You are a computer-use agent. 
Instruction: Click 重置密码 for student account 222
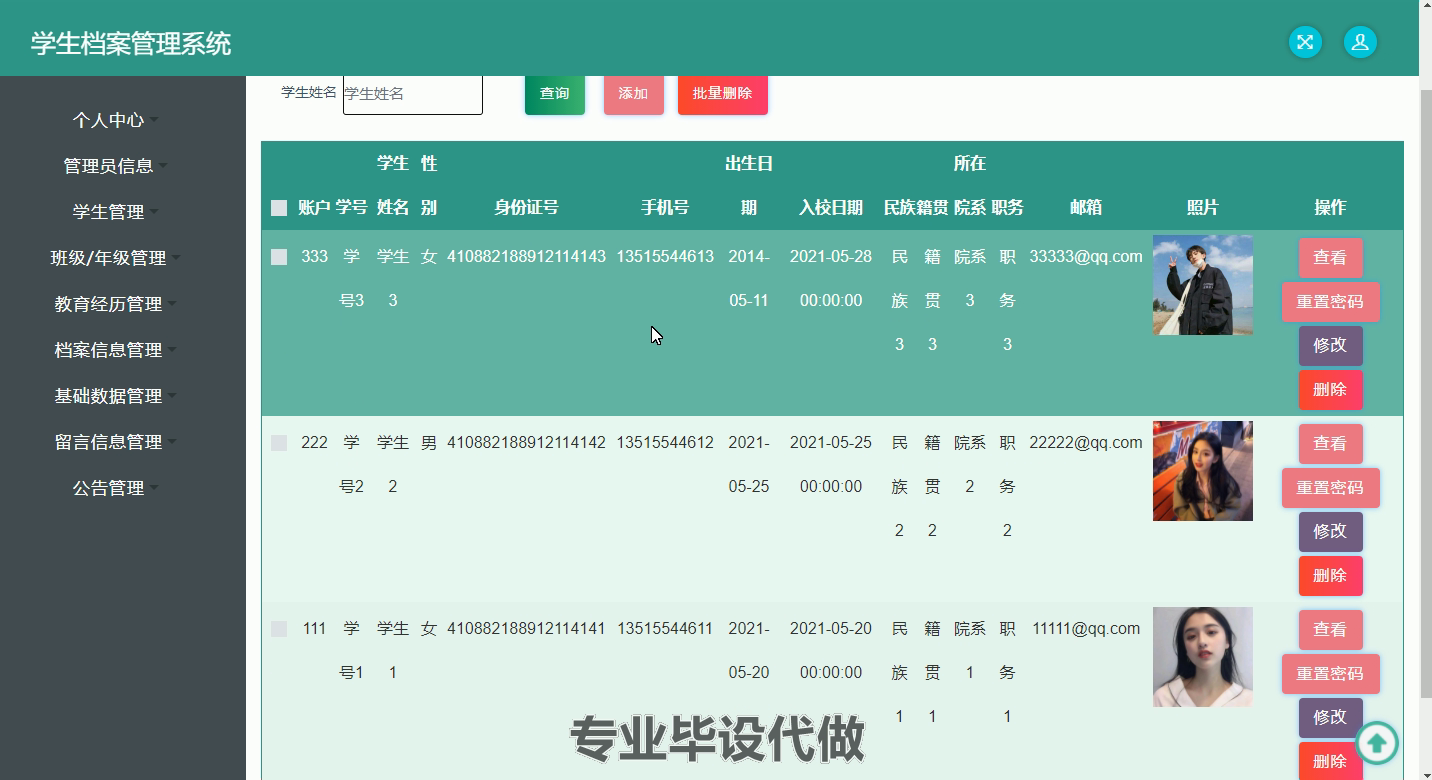click(1330, 488)
